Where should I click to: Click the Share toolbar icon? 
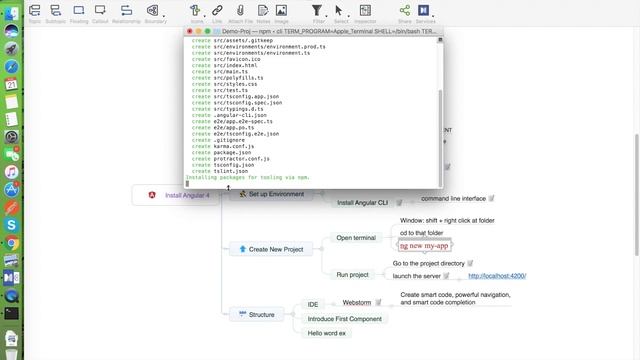tap(405, 11)
